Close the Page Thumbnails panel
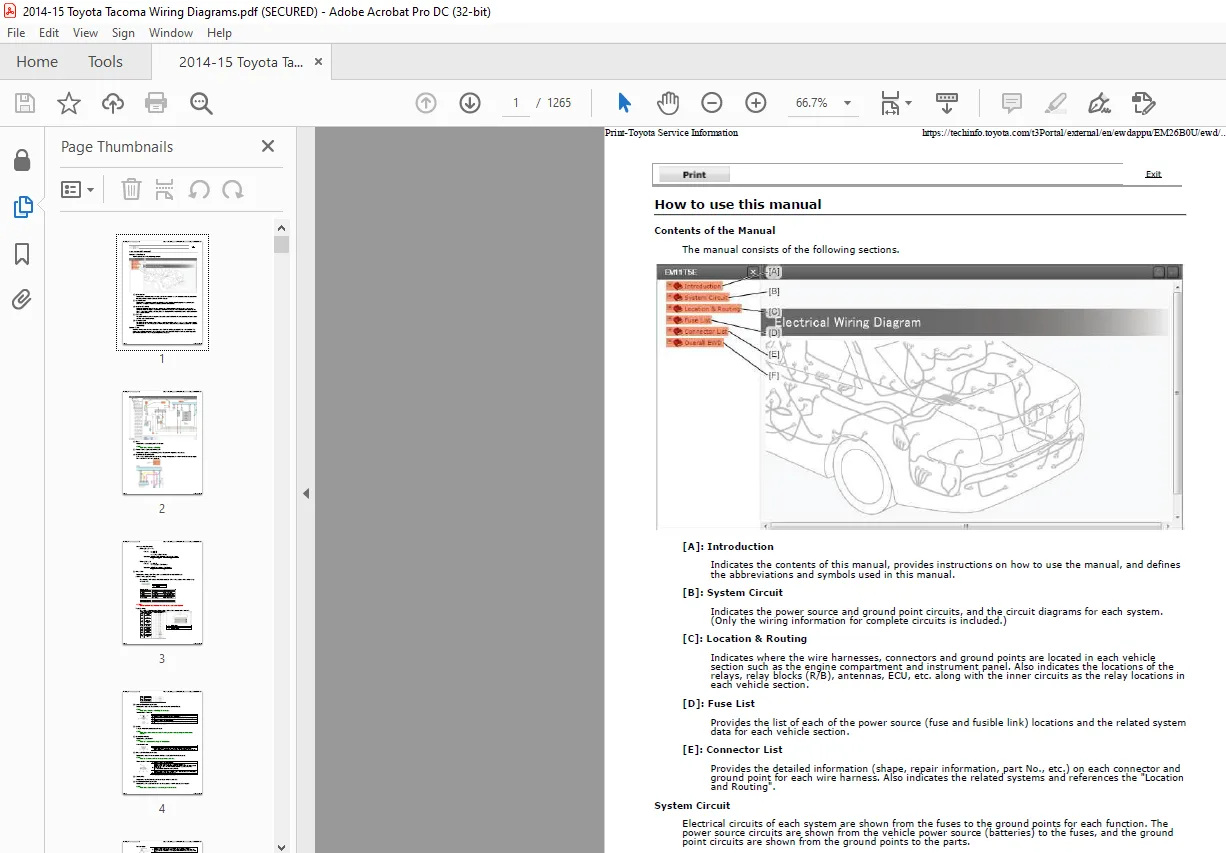This screenshot has height=853, width=1226. click(x=267, y=146)
